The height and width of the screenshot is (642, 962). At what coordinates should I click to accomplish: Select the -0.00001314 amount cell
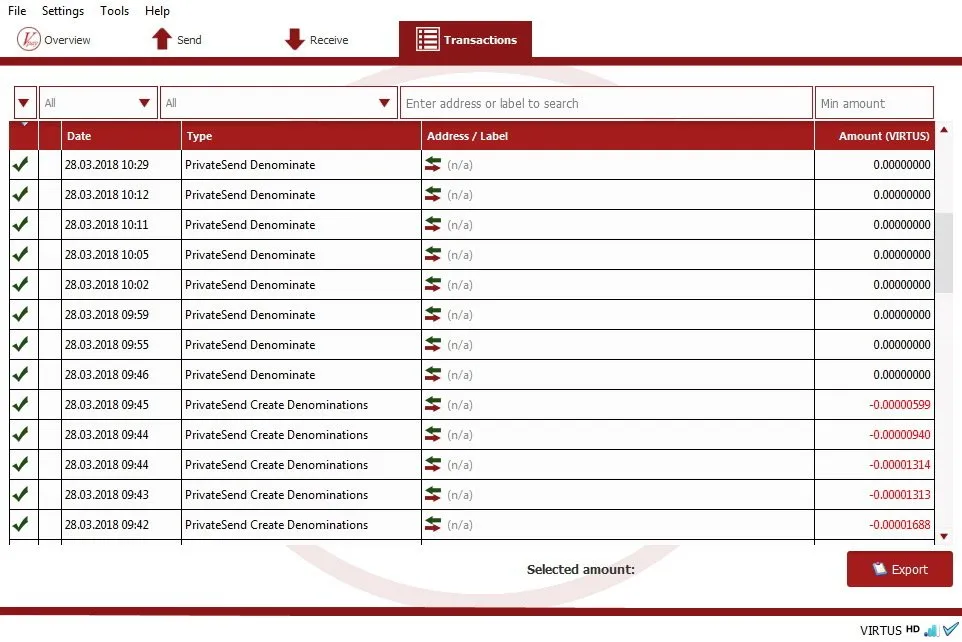875,465
